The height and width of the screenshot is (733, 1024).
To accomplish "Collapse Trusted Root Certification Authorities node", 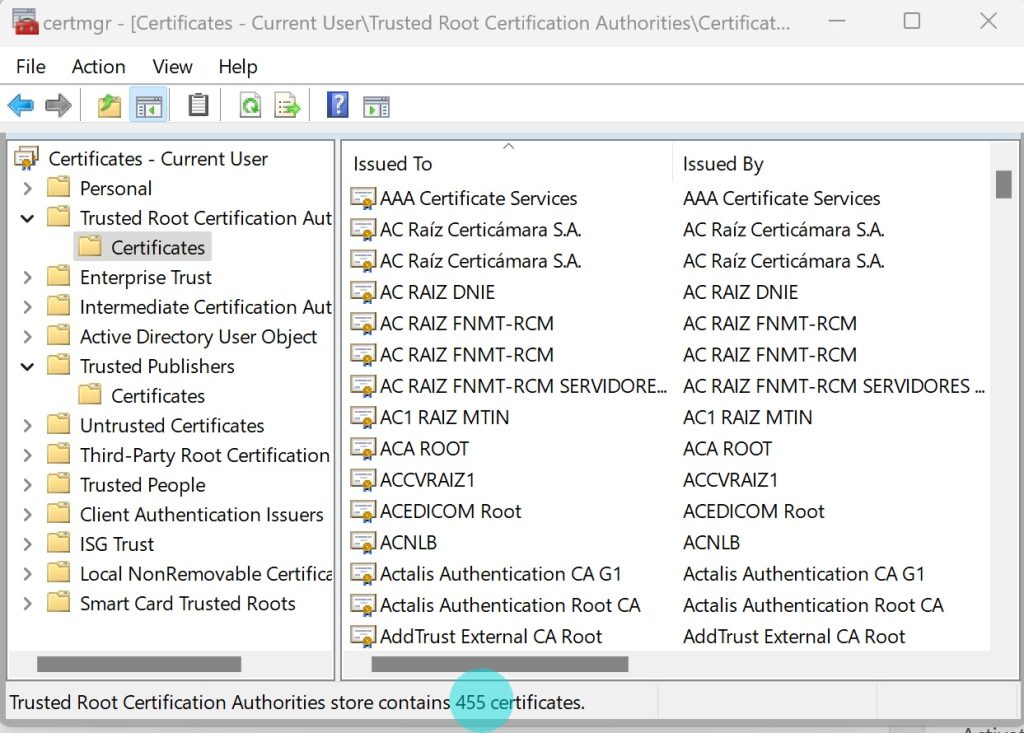I will [27, 218].
